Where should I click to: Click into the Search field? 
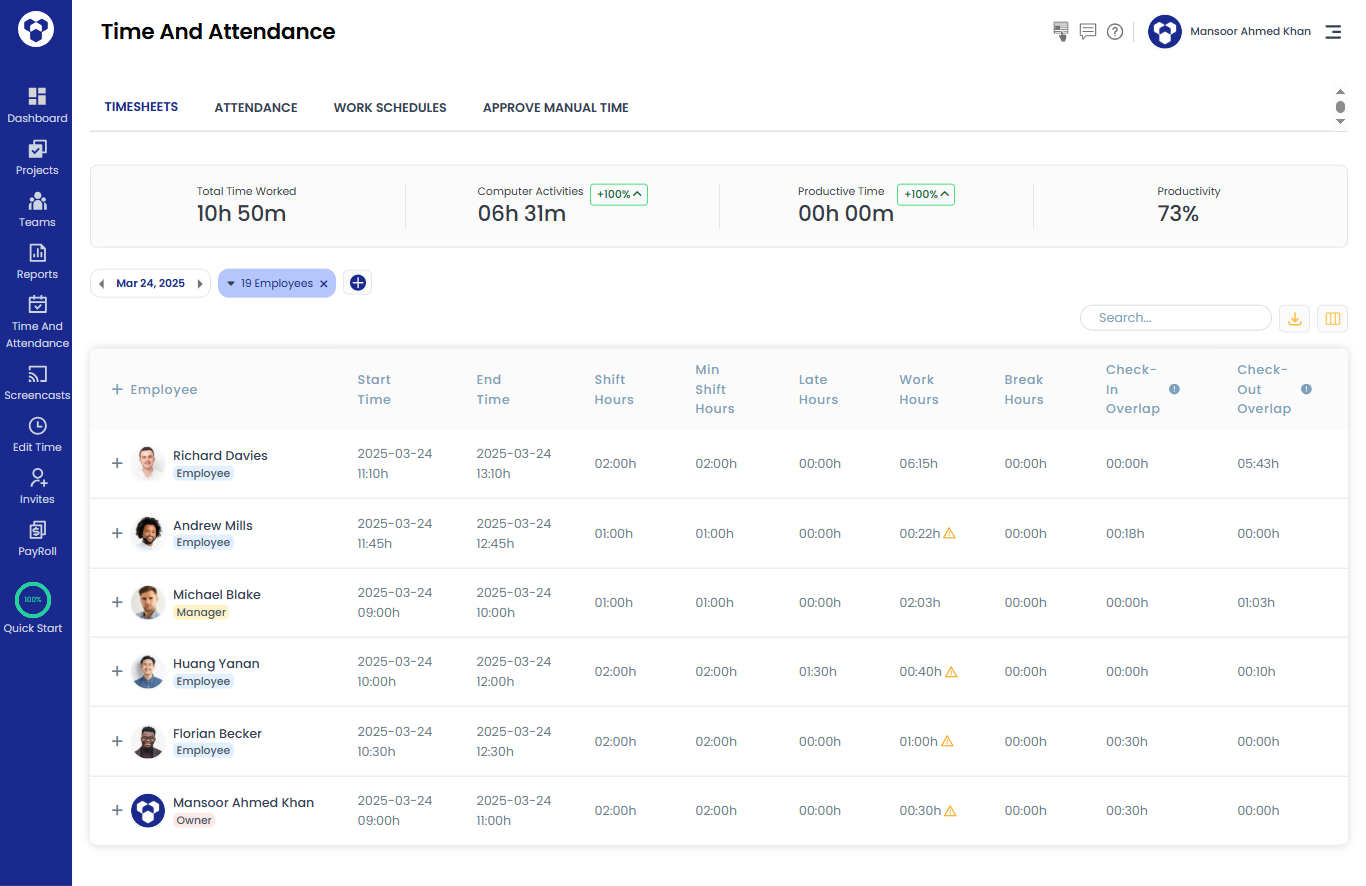coord(1176,318)
